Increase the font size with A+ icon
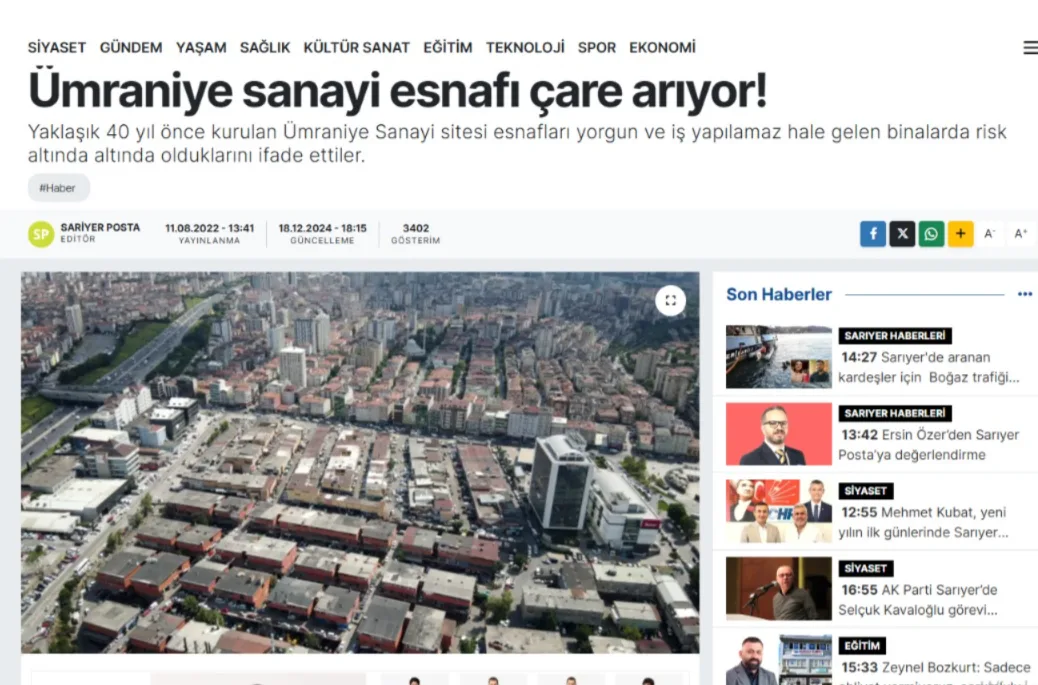1038x685 pixels. [x=1020, y=233]
